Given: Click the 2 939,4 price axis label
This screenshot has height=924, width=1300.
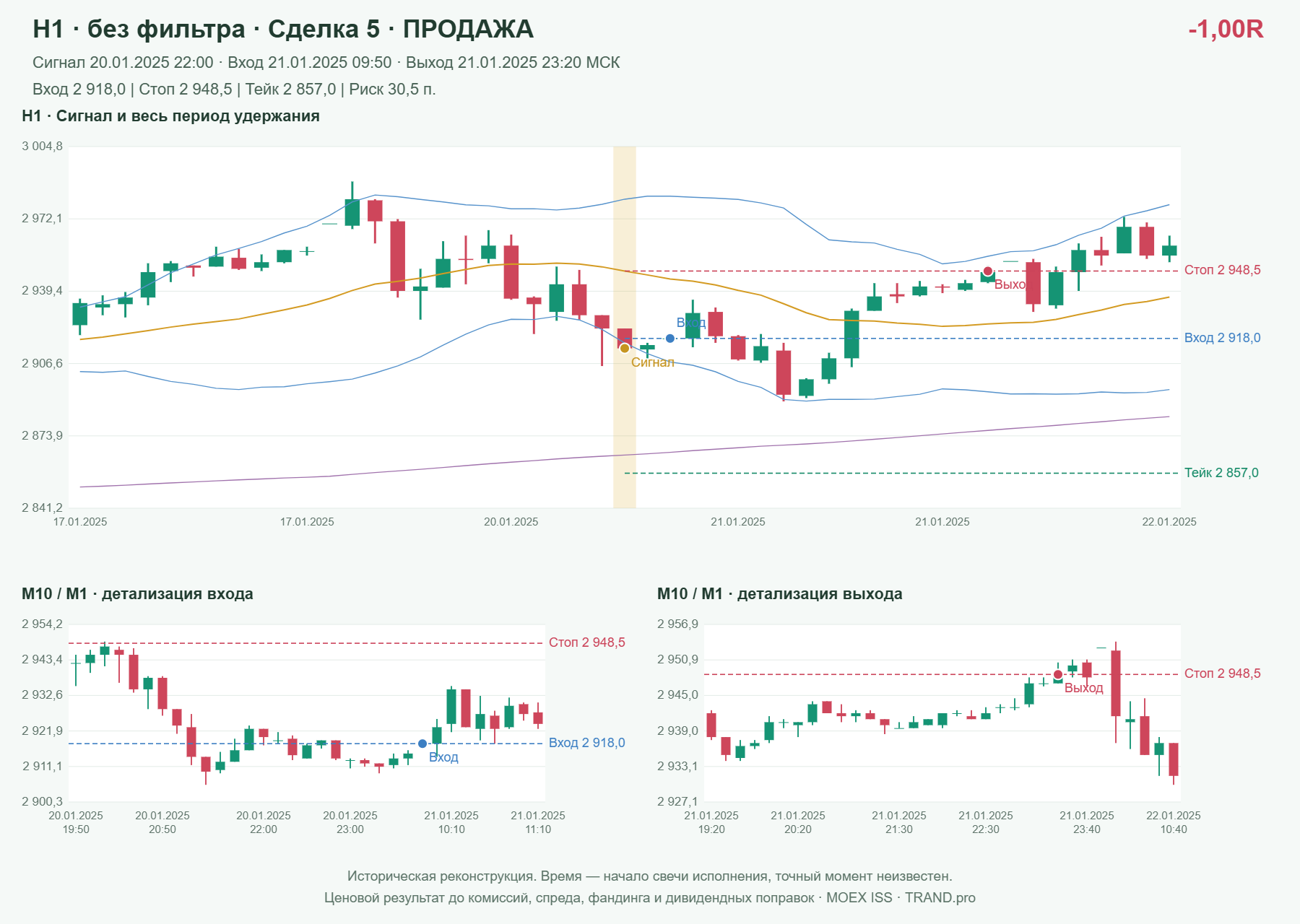Looking at the screenshot, I should 43,291.
